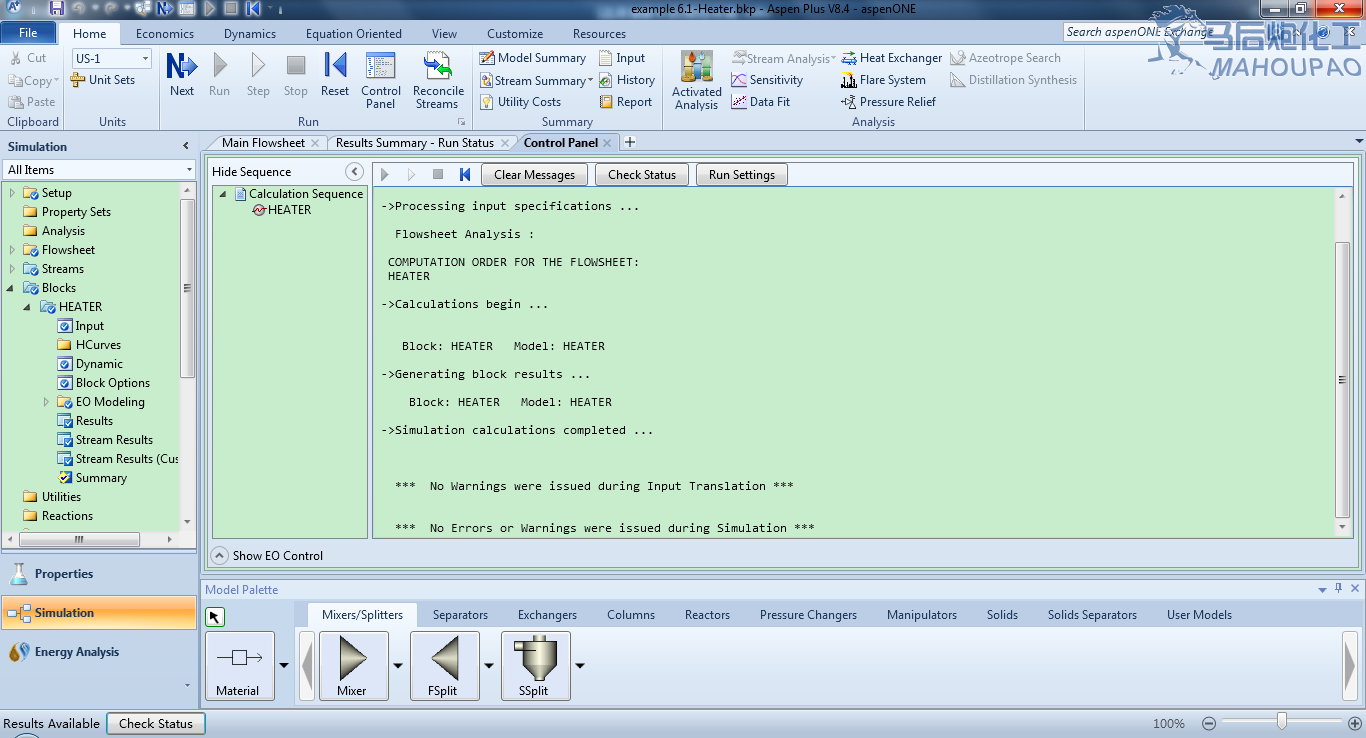Open Heat Exchanger analysis

tap(892, 58)
